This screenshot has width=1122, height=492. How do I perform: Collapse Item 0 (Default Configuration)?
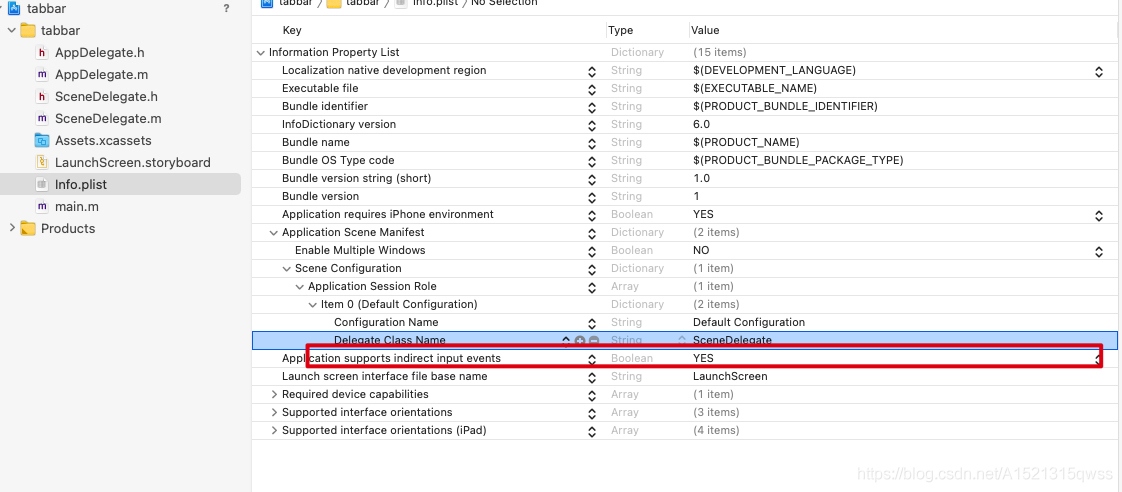click(313, 304)
